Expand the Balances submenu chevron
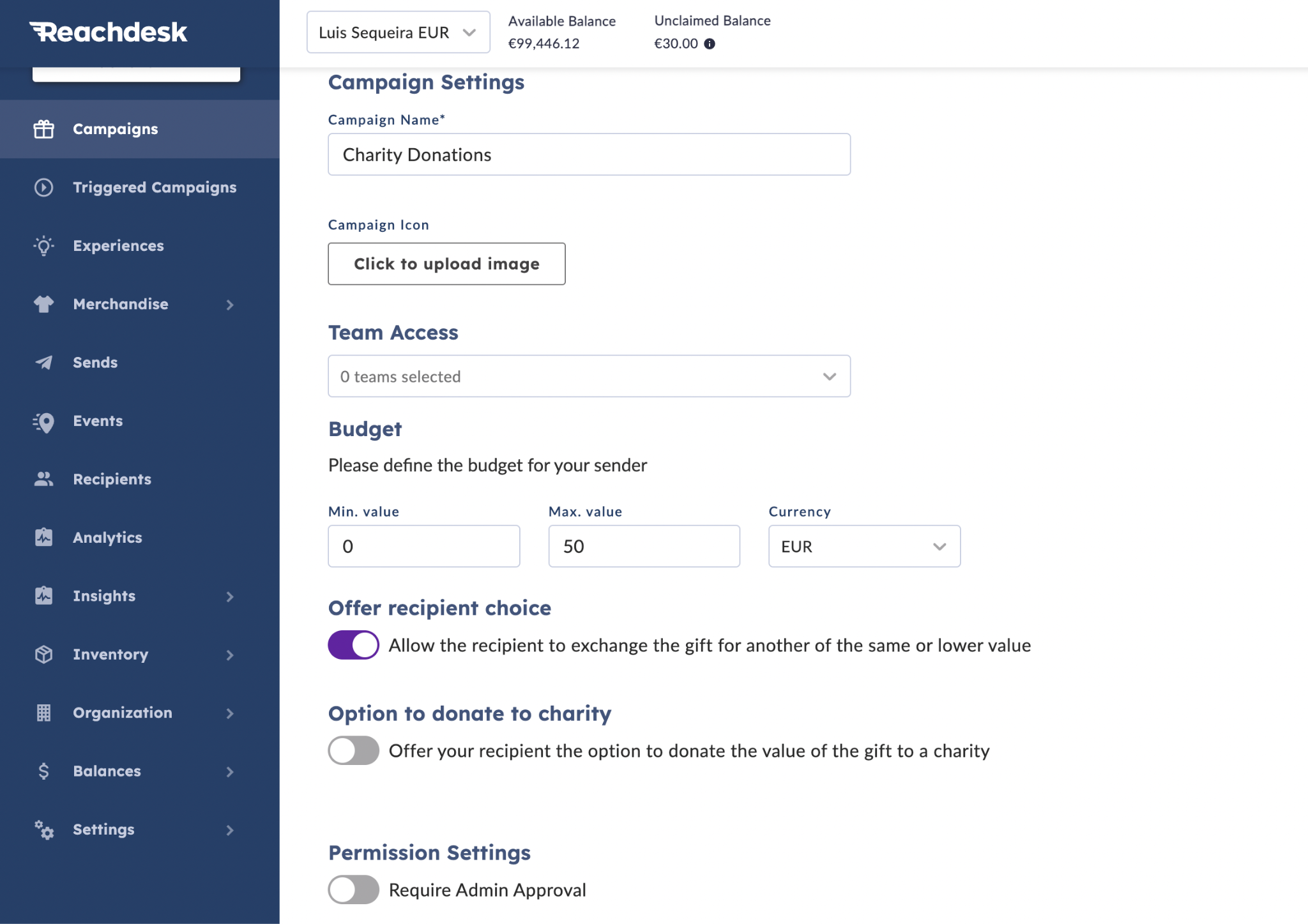The height and width of the screenshot is (924, 1308). 230,771
